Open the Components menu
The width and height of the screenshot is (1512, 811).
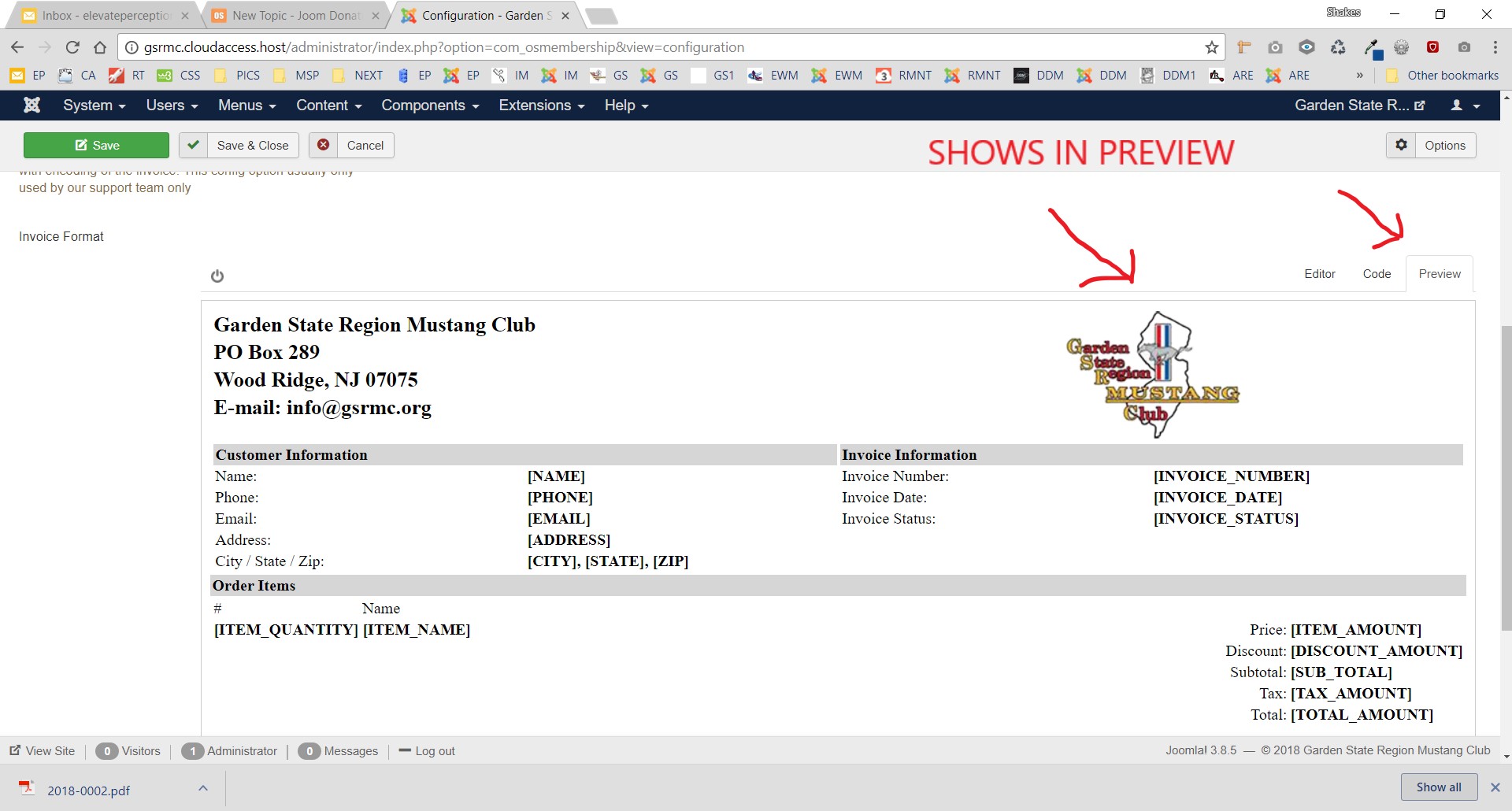pos(430,105)
